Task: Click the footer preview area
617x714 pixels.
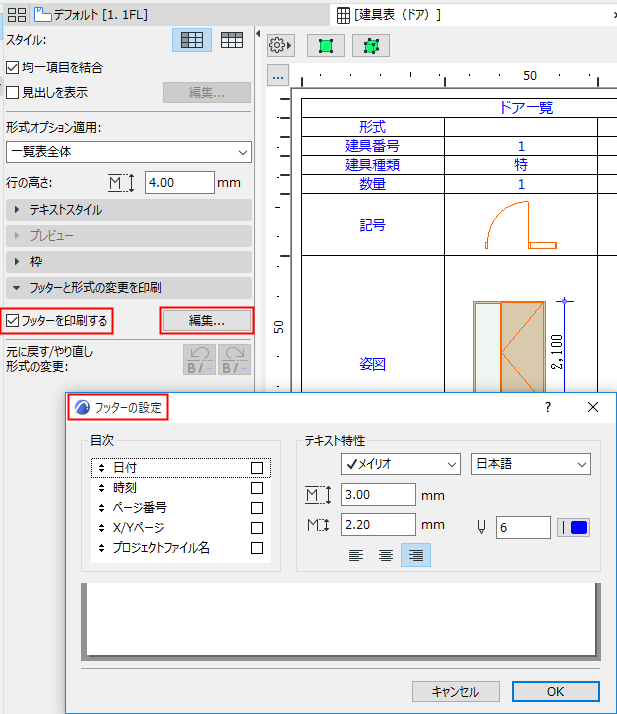Action: pos(341,619)
